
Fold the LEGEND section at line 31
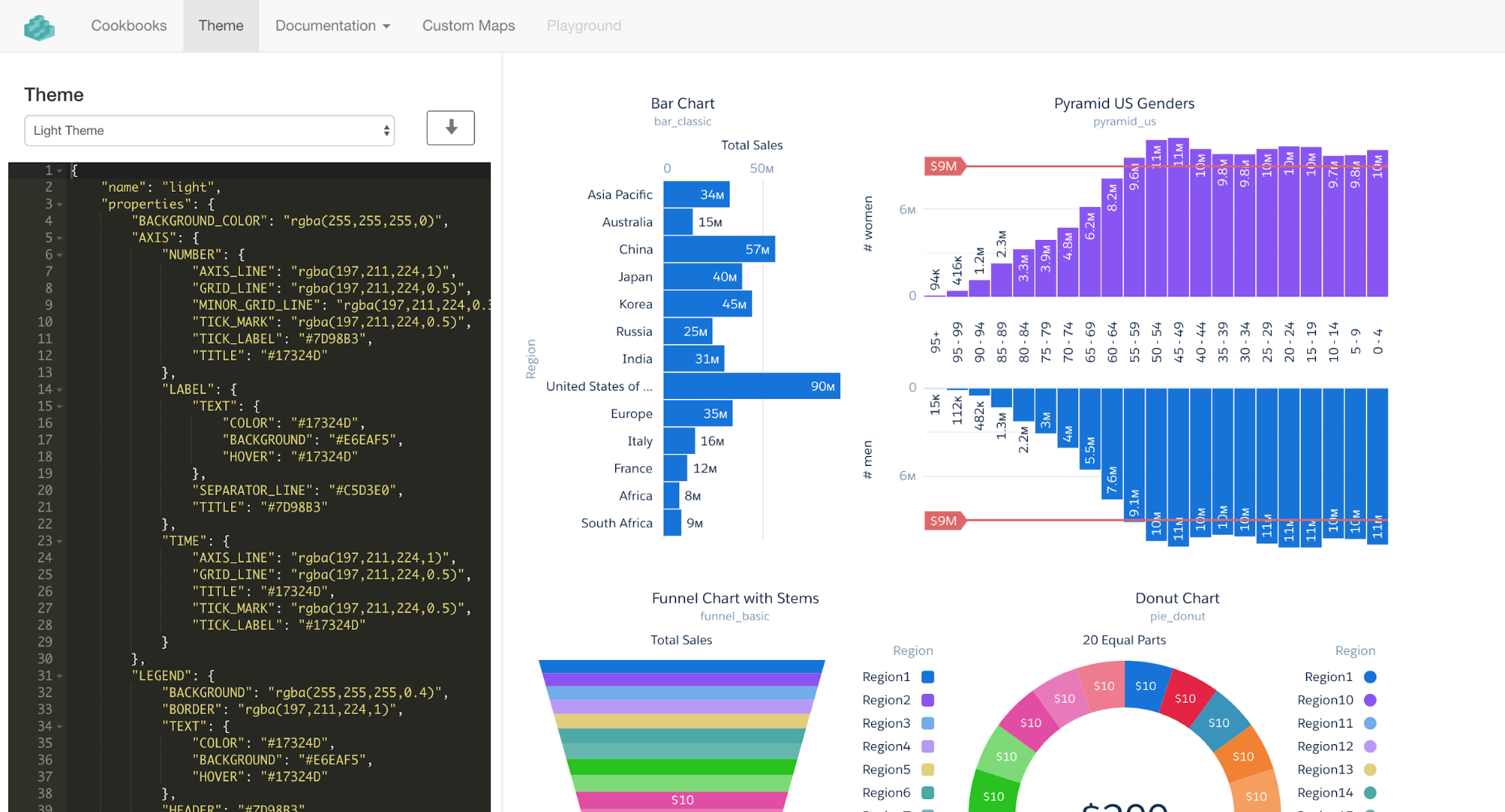tap(59, 677)
